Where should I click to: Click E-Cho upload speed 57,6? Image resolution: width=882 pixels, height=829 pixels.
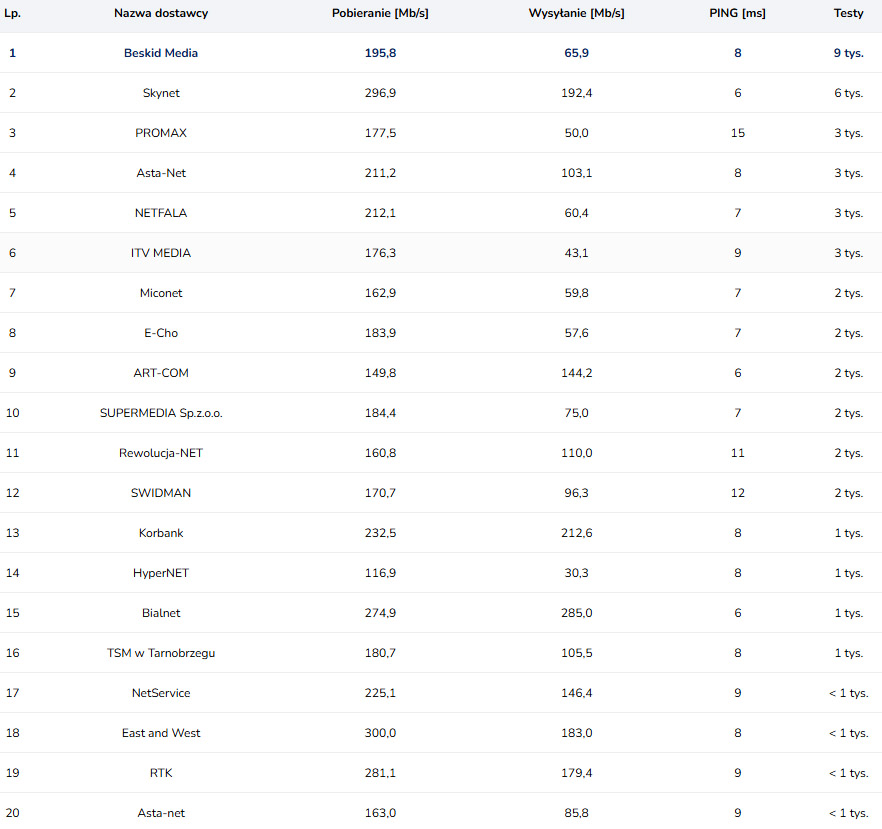tap(577, 332)
